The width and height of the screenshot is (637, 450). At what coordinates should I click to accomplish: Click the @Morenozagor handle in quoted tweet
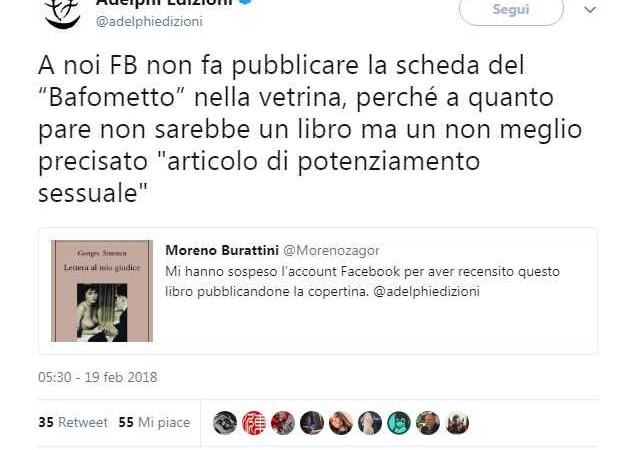331,251
